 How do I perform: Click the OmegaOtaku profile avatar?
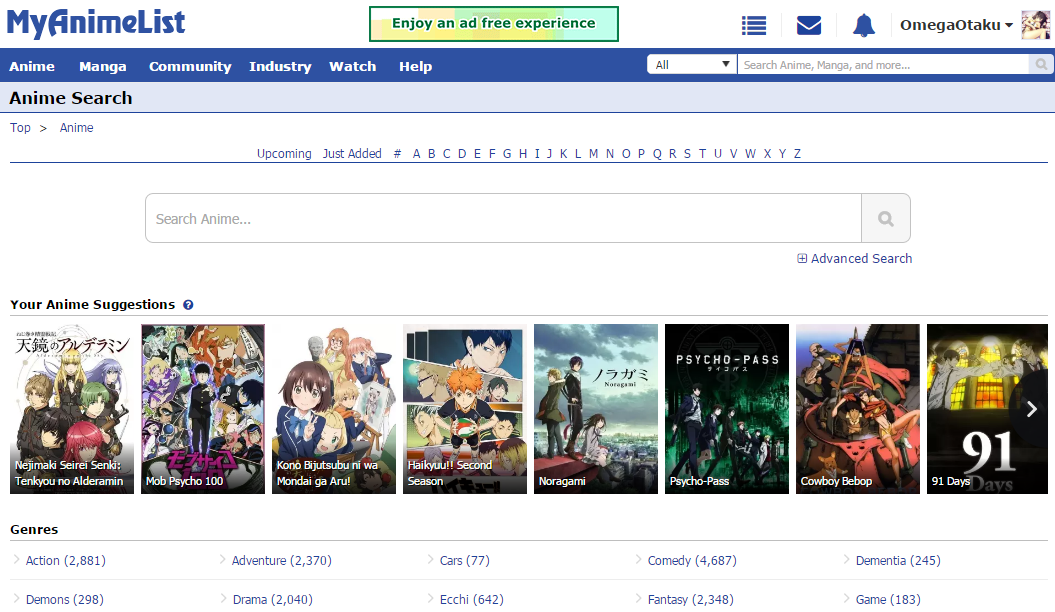click(x=1035, y=25)
